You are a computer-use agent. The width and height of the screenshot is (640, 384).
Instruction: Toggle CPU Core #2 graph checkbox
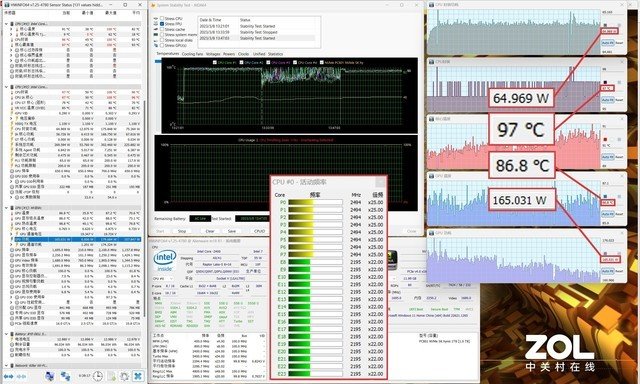coord(241,62)
